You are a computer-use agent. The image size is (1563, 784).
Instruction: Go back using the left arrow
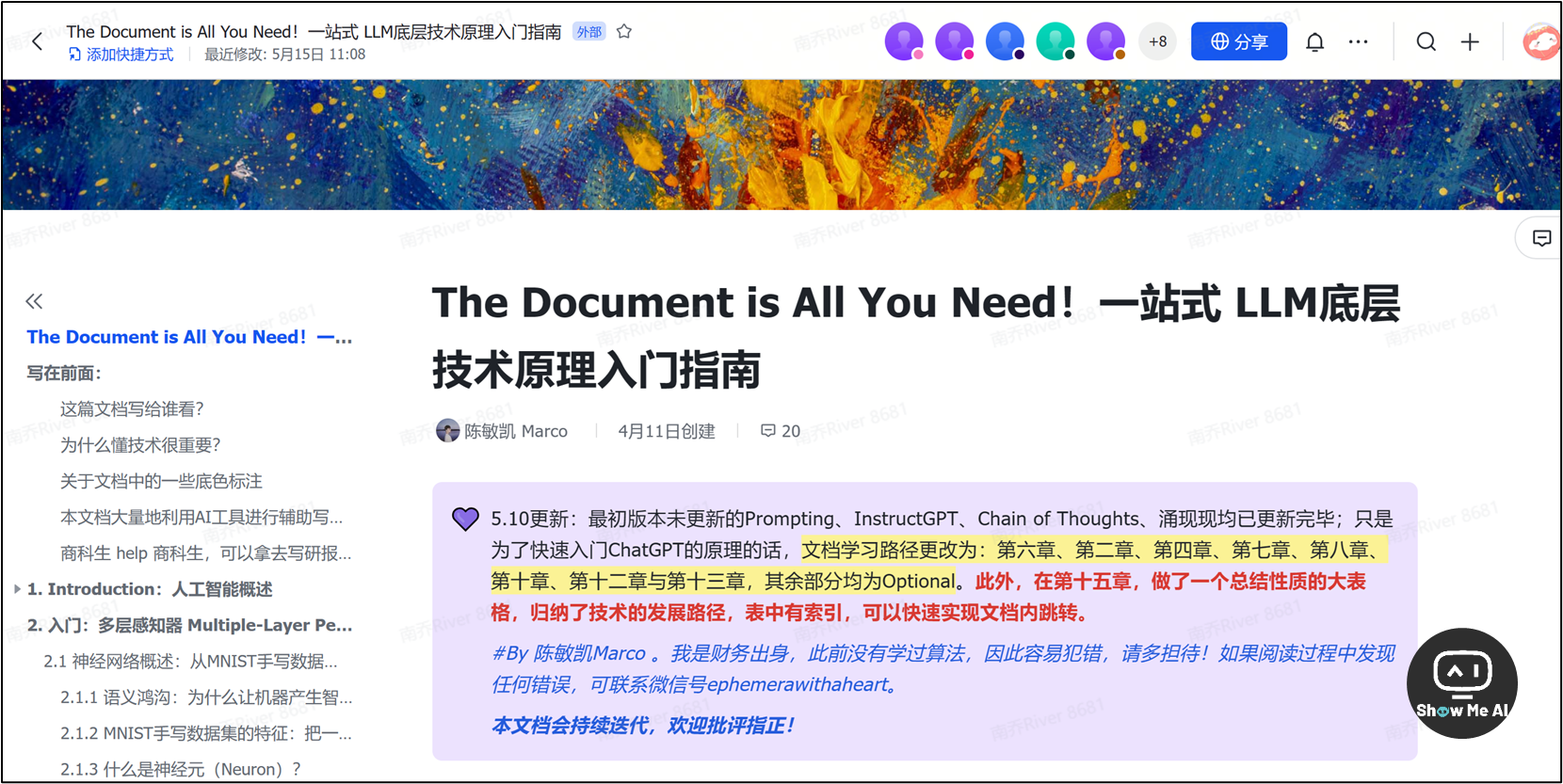tap(37, 42)
